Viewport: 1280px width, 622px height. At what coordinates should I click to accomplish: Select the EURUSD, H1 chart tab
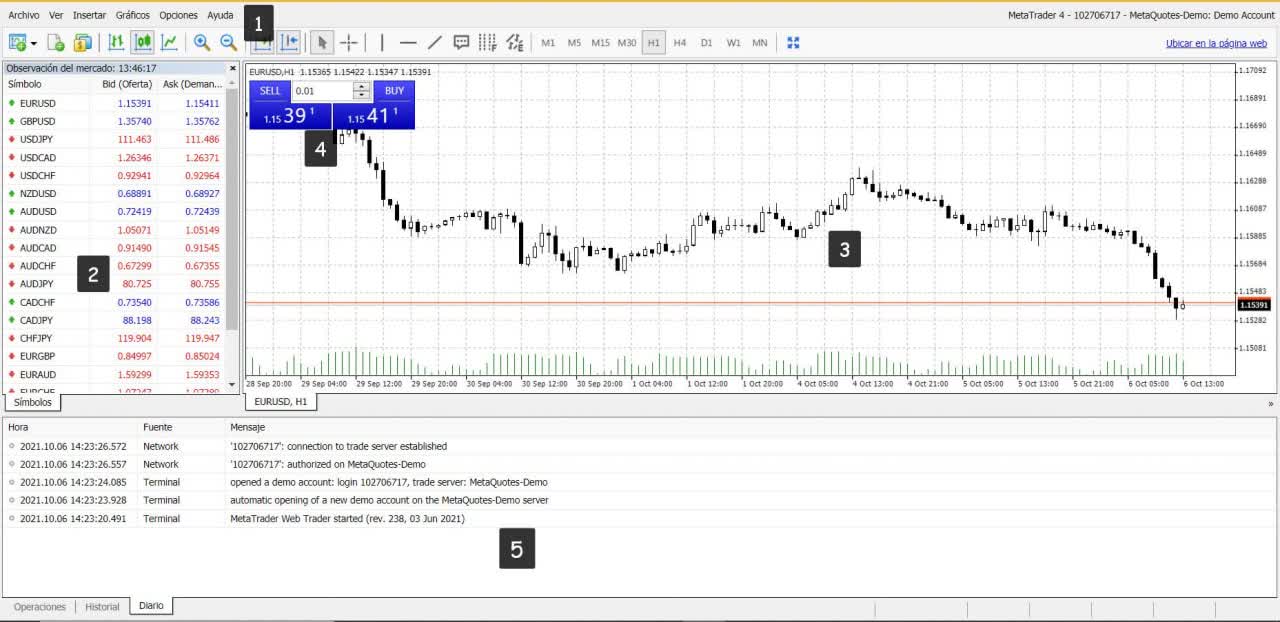point(281,401)
